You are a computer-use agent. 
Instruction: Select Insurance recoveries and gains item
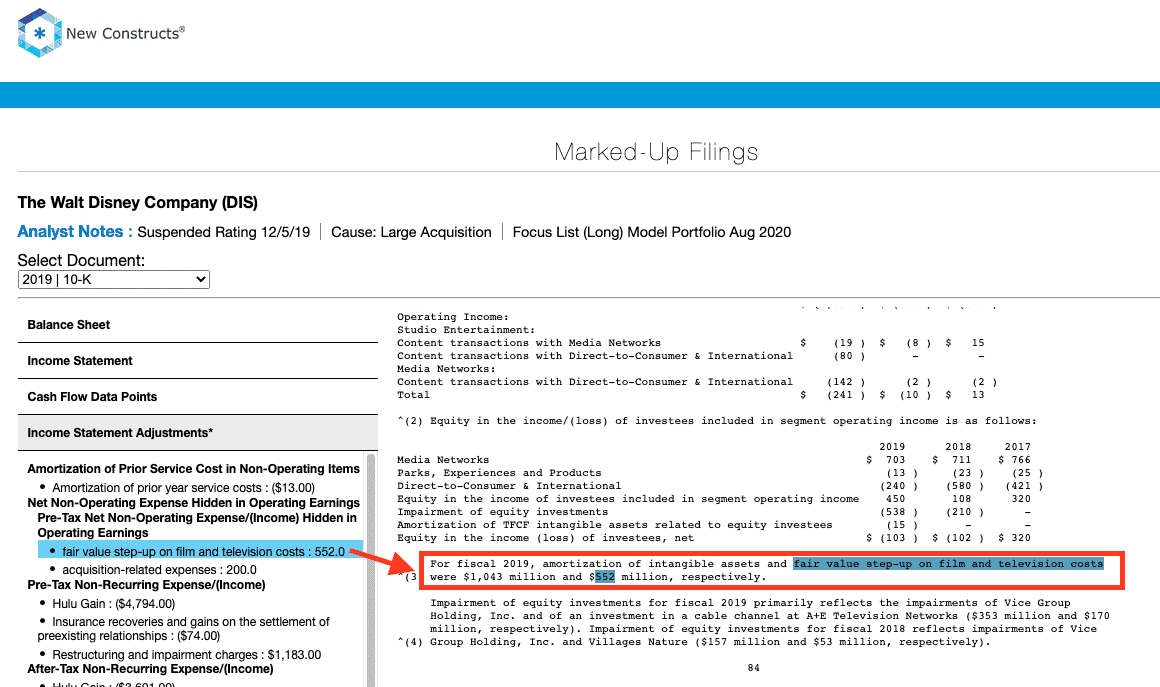click(183, 629)
